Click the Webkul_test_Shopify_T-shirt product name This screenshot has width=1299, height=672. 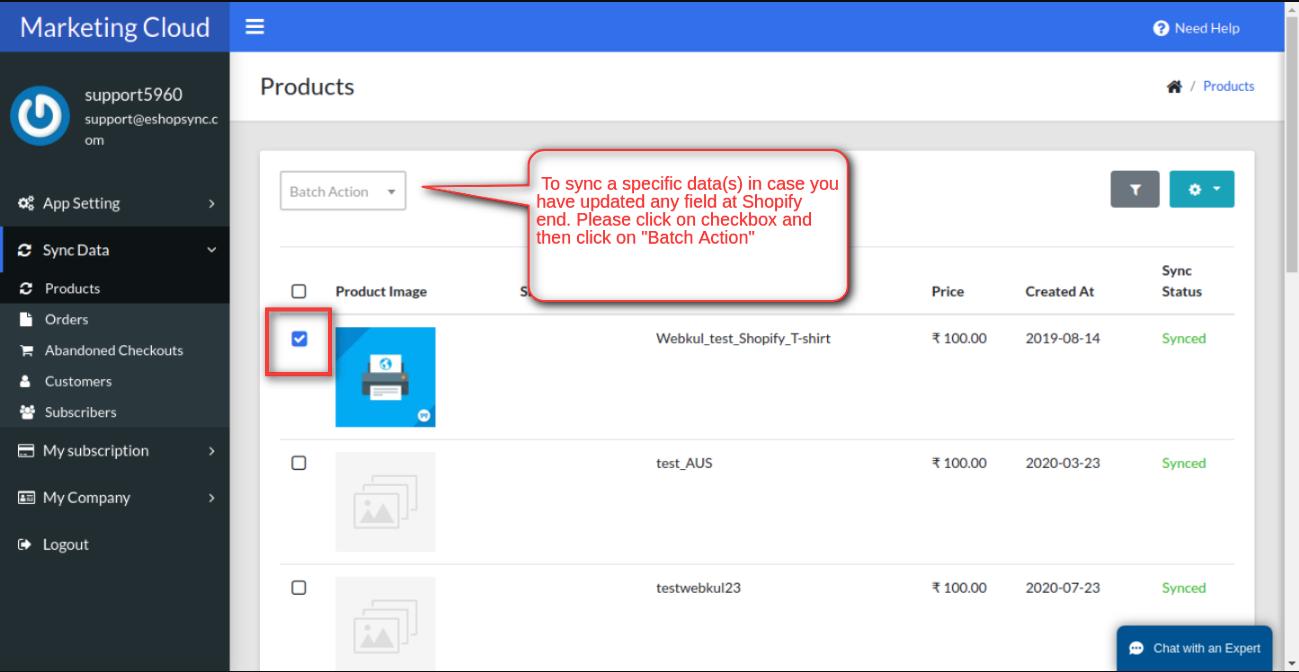743,338
